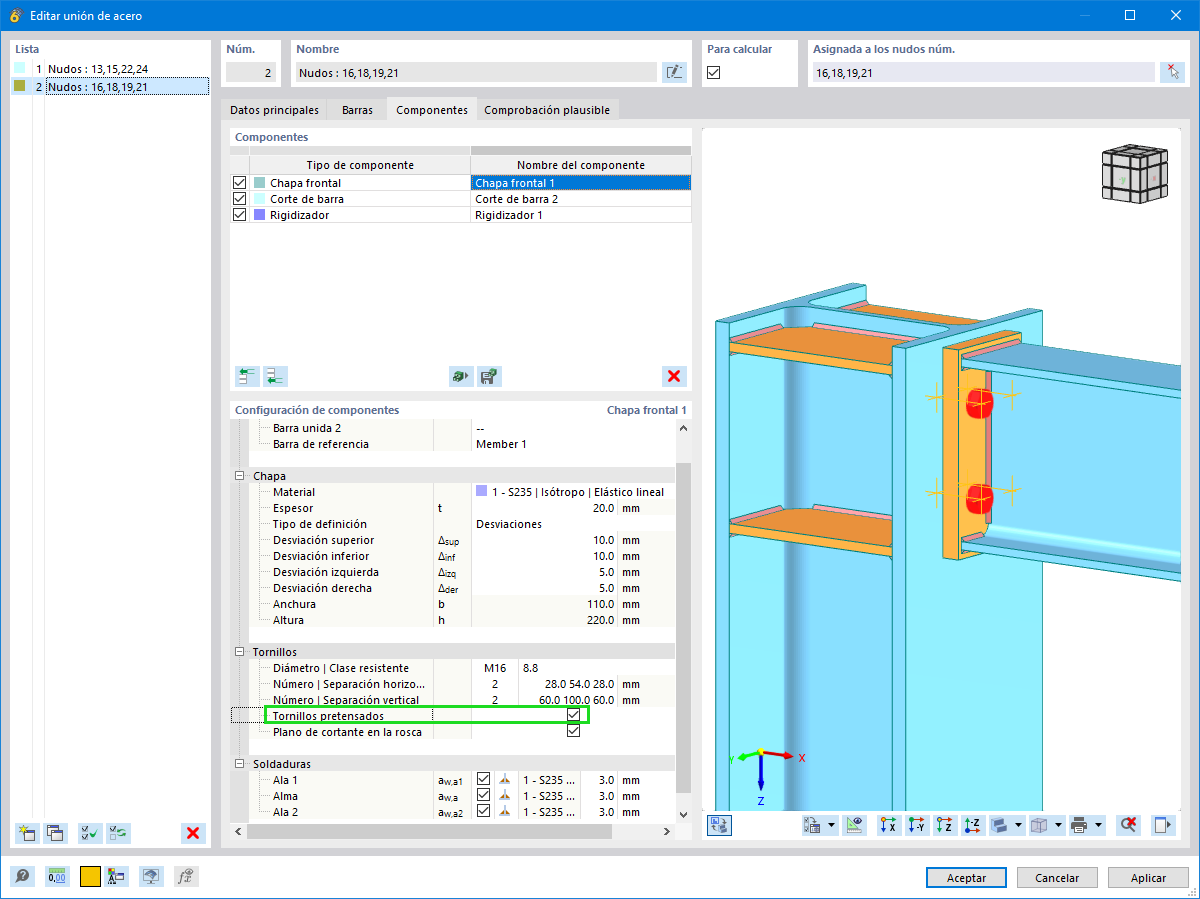
Task: Open component library icon with green arrow
Action: 461,376
